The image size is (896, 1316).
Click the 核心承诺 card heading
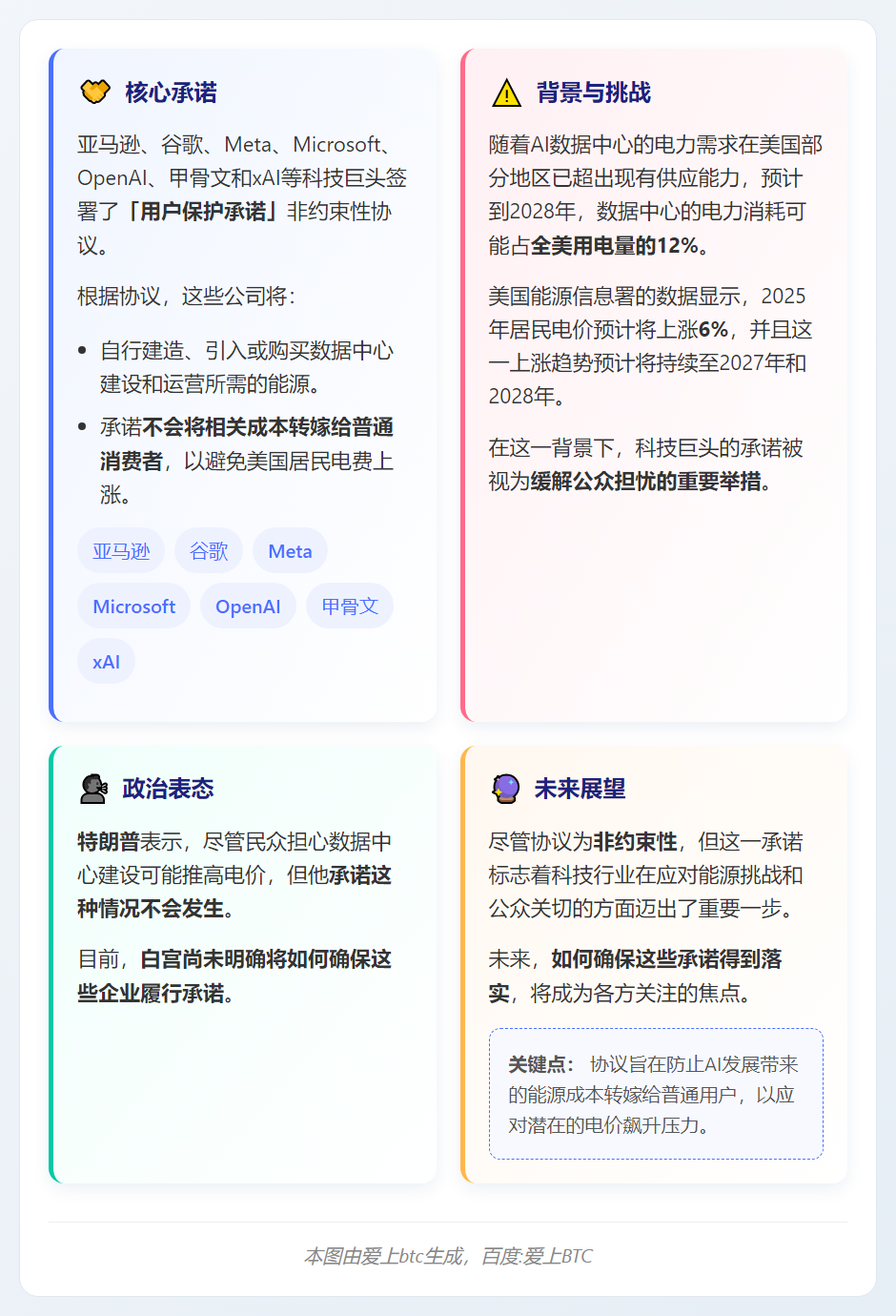point(171,93)
